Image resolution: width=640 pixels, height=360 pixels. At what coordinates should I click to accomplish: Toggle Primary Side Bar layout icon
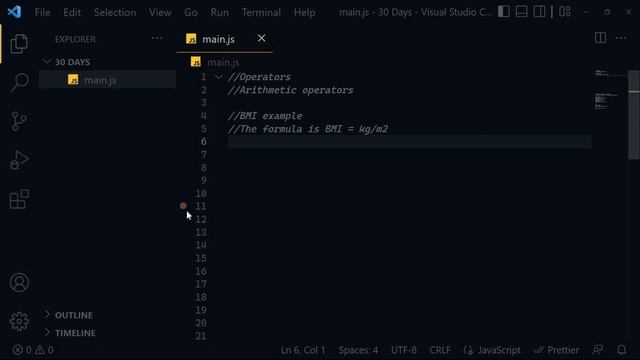point(503,12)
